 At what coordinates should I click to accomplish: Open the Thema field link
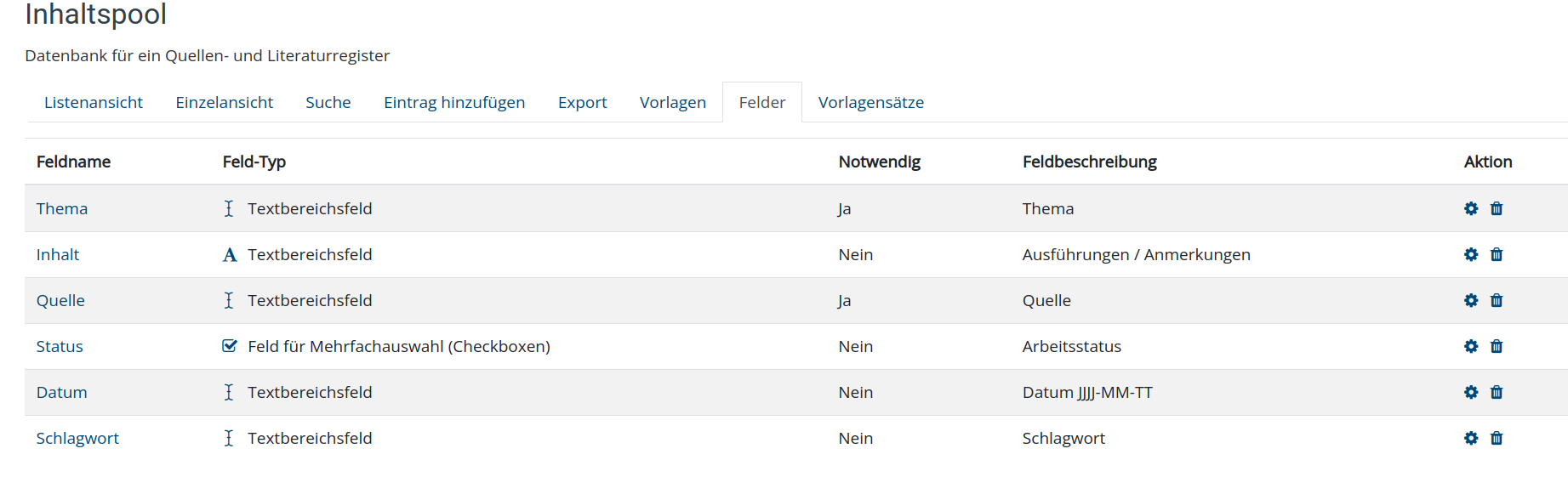tap(62, 208)
